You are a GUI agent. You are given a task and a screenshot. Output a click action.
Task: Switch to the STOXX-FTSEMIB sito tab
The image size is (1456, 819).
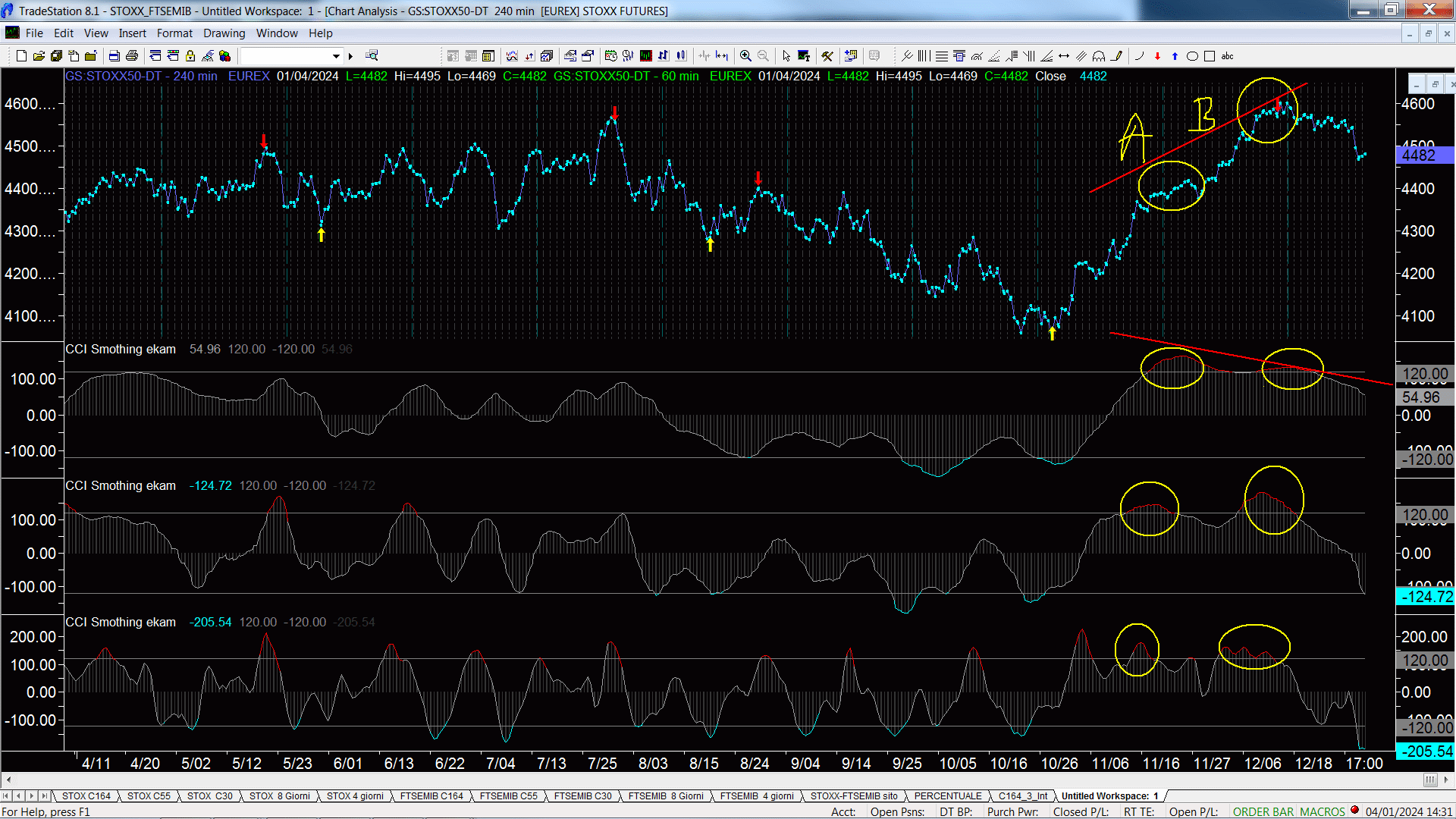(x=854, y=795)
